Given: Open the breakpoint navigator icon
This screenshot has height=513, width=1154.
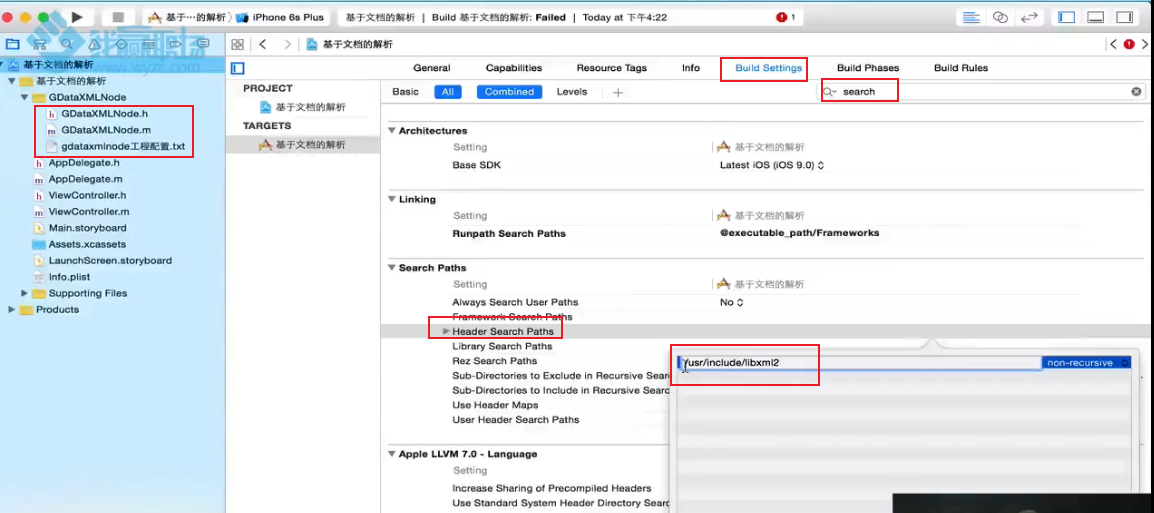Looking at the screenshot, I should pyautogui.click(x=176, y=44).
